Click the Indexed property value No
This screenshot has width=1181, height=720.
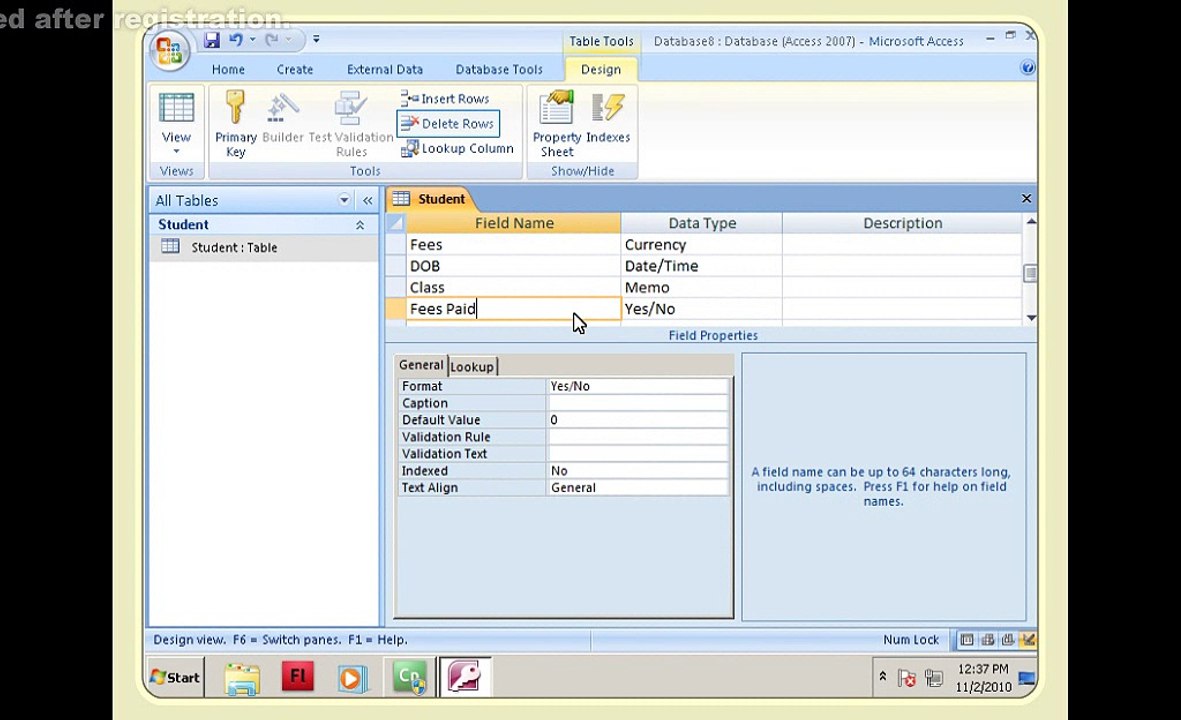point(637,471)
